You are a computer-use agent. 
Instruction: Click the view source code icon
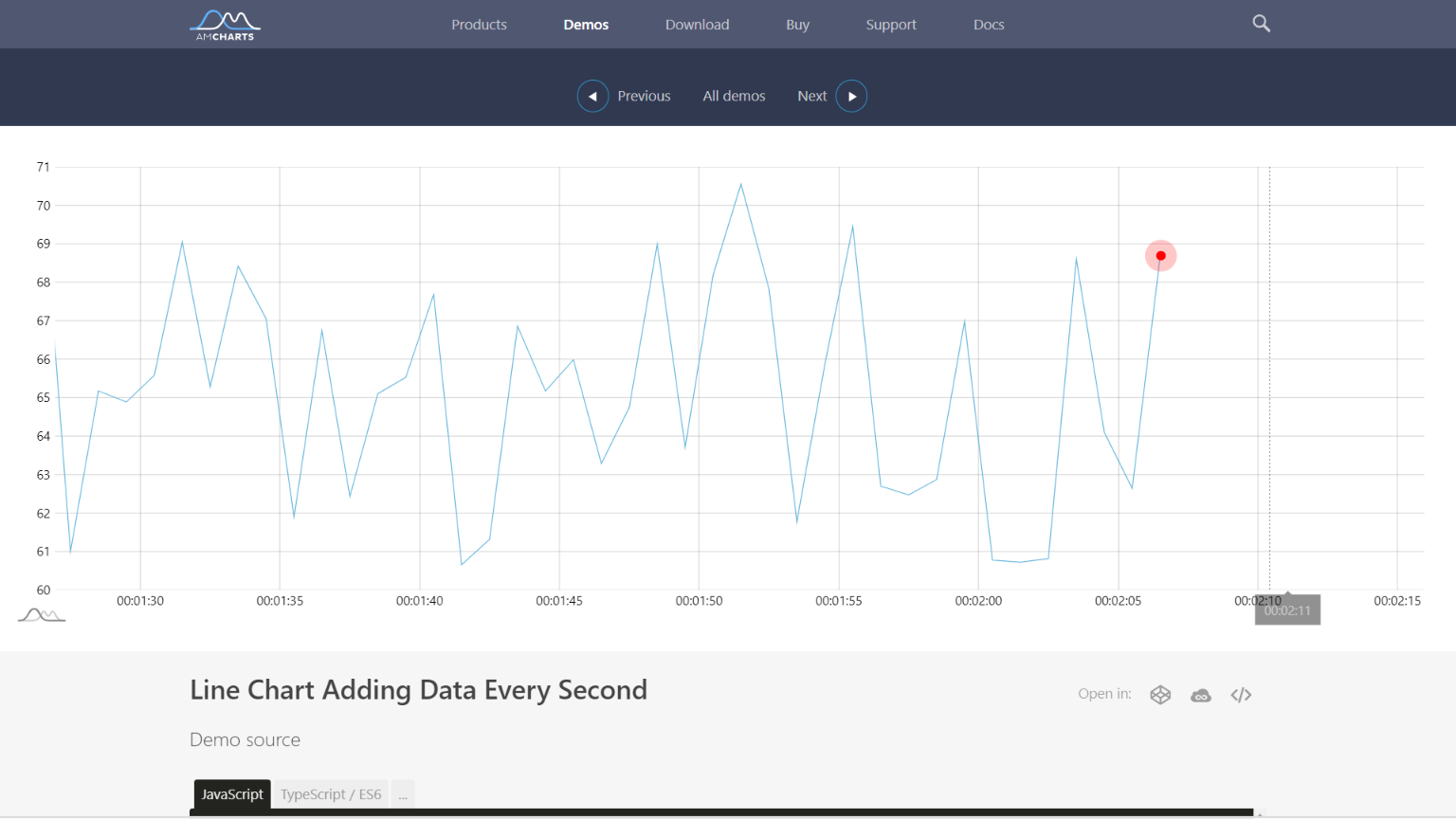click(x=1241, y=694)
